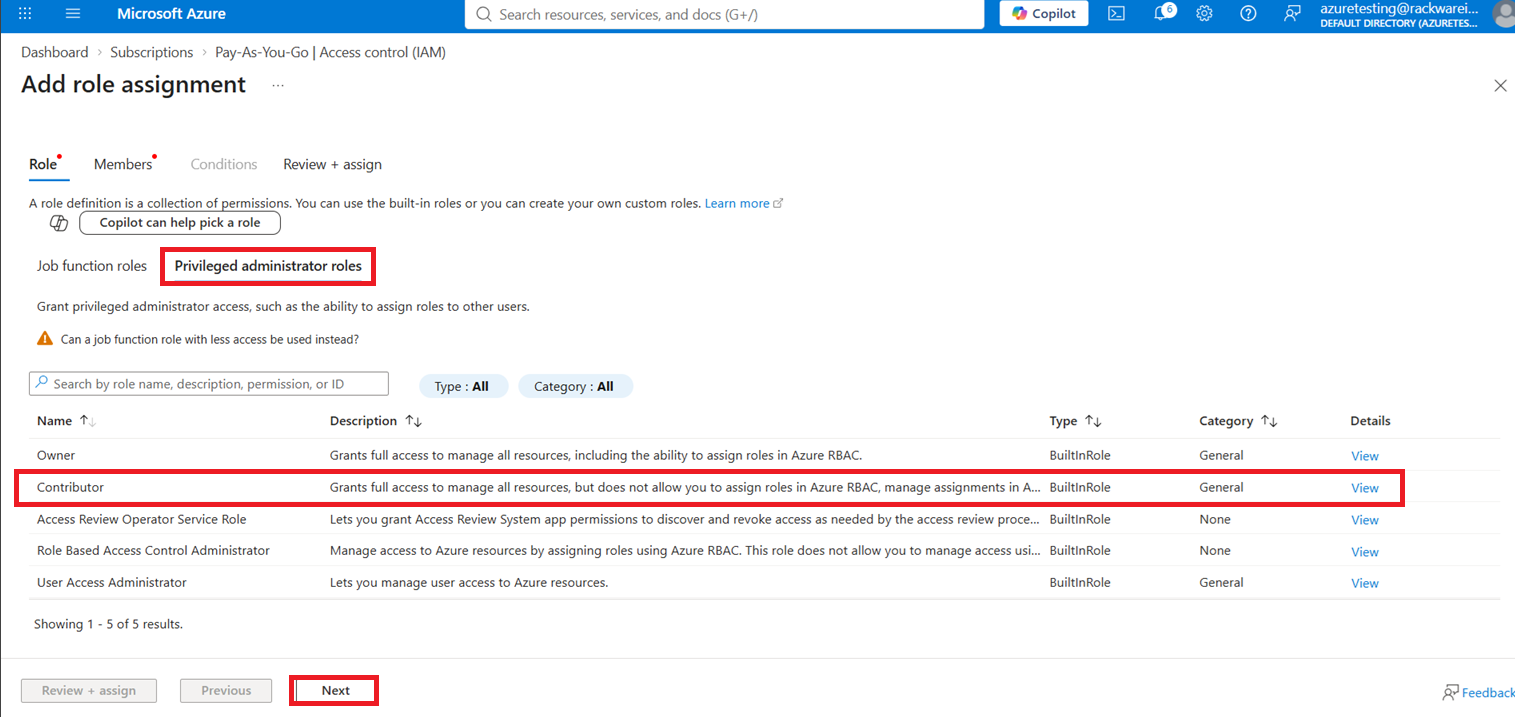
Task: Sort the table by Name column arrows
Action: click(88, 421)
